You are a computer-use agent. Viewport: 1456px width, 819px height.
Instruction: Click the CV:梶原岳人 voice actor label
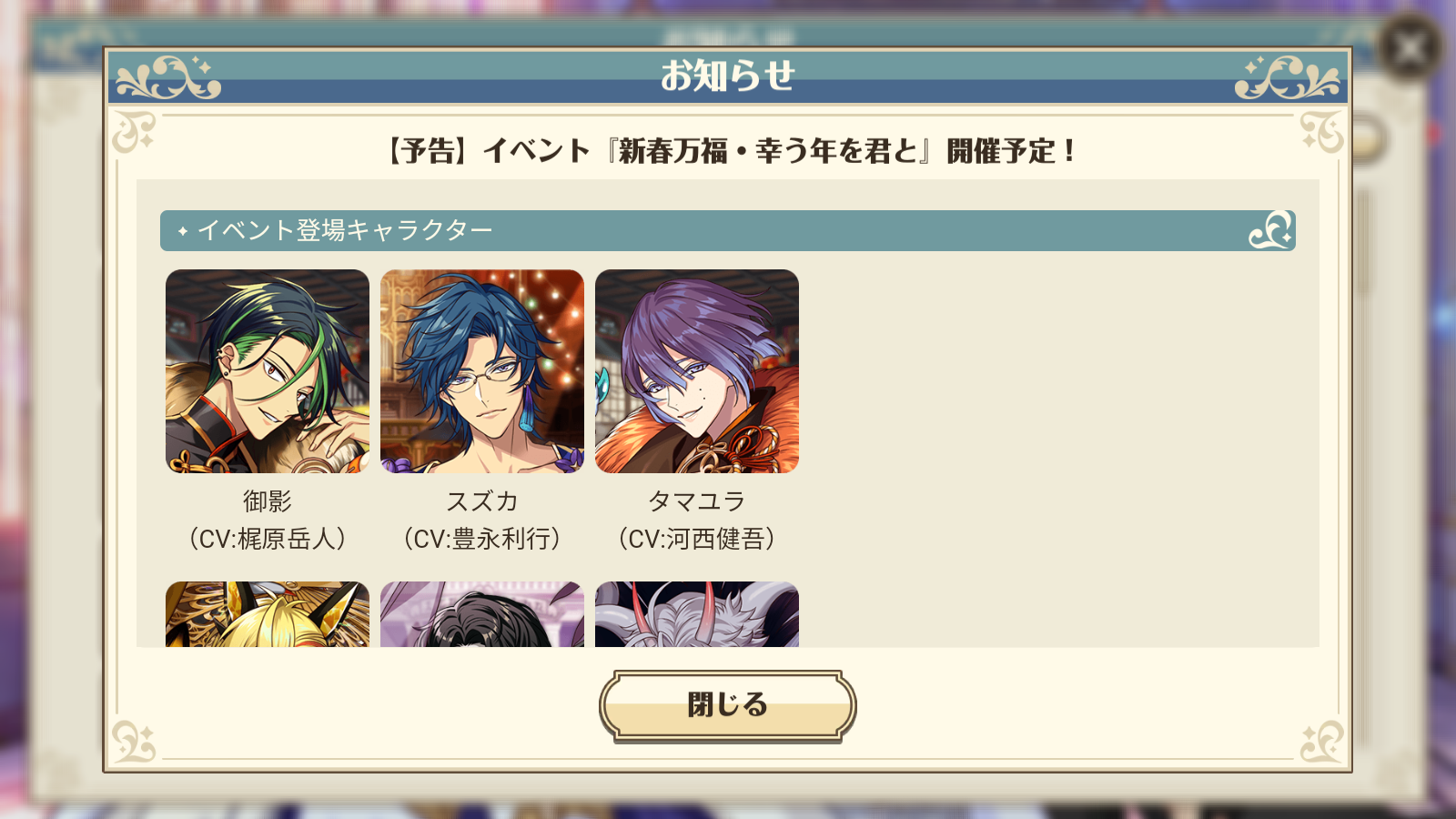[268, 540]
